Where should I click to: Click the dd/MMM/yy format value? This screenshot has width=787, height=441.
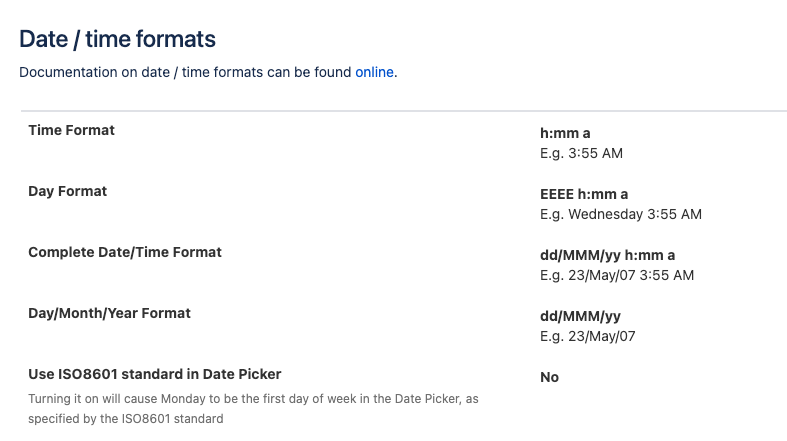pos(580,317)
